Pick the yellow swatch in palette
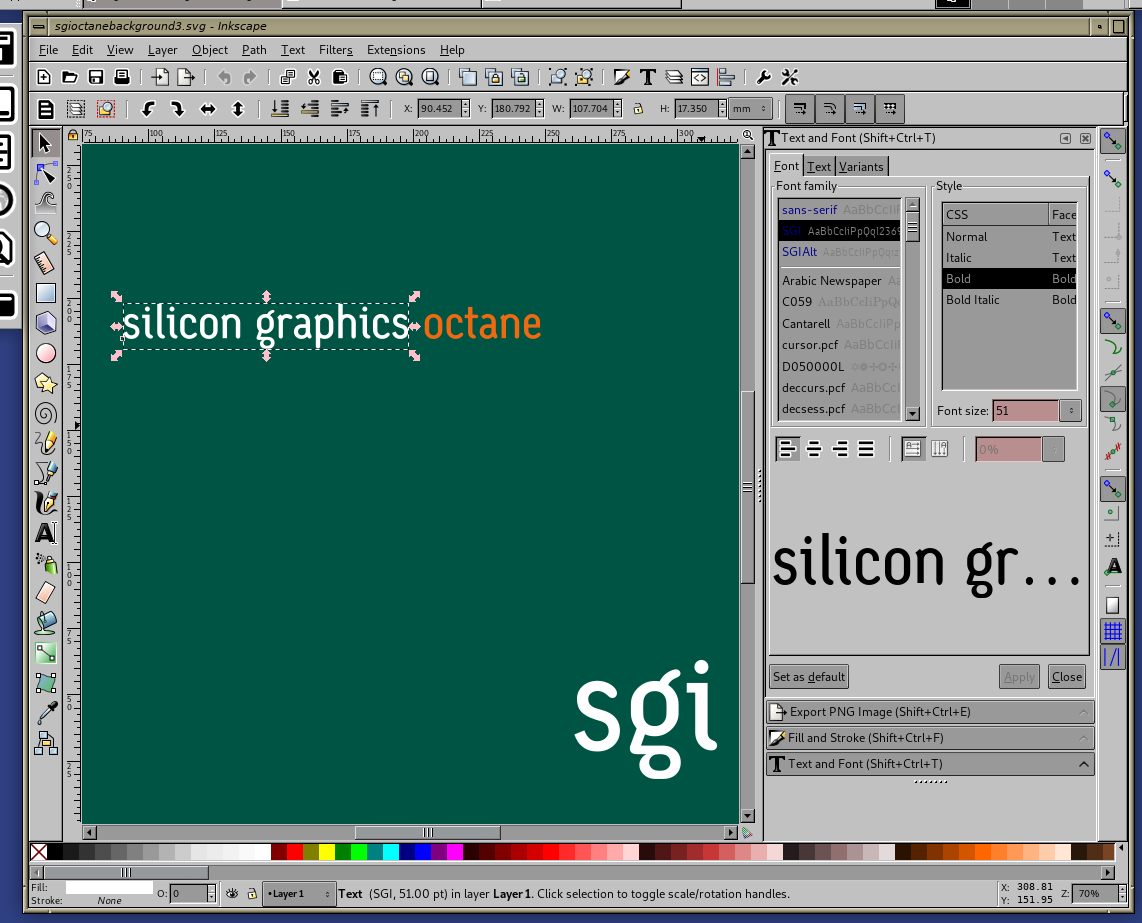Image resolution: width=1142 pixels, height=923 pixels. pos(327,852)
